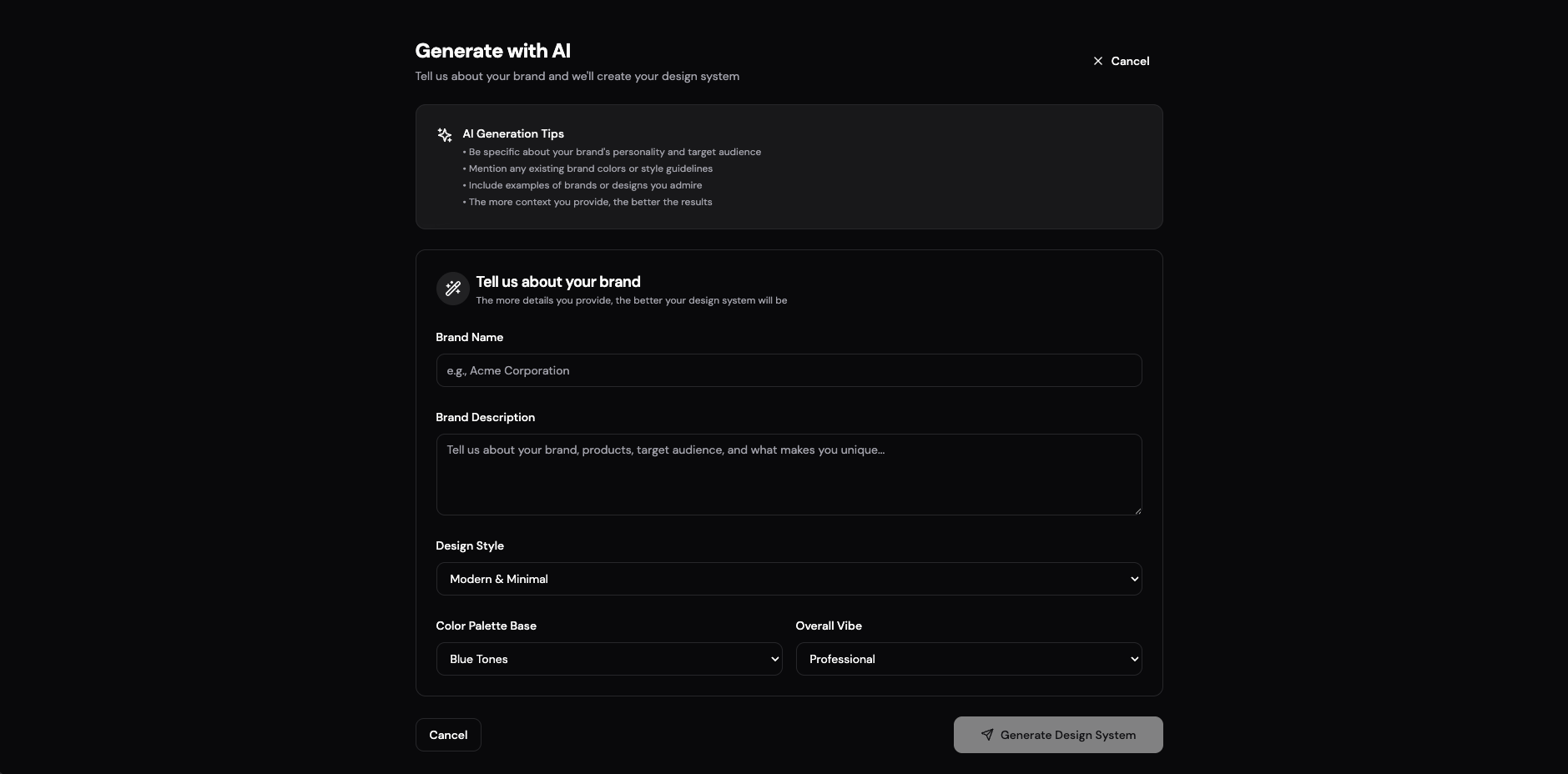Open the Overall Vibe dropdown
1568x774 pixels.
(966, 659)
